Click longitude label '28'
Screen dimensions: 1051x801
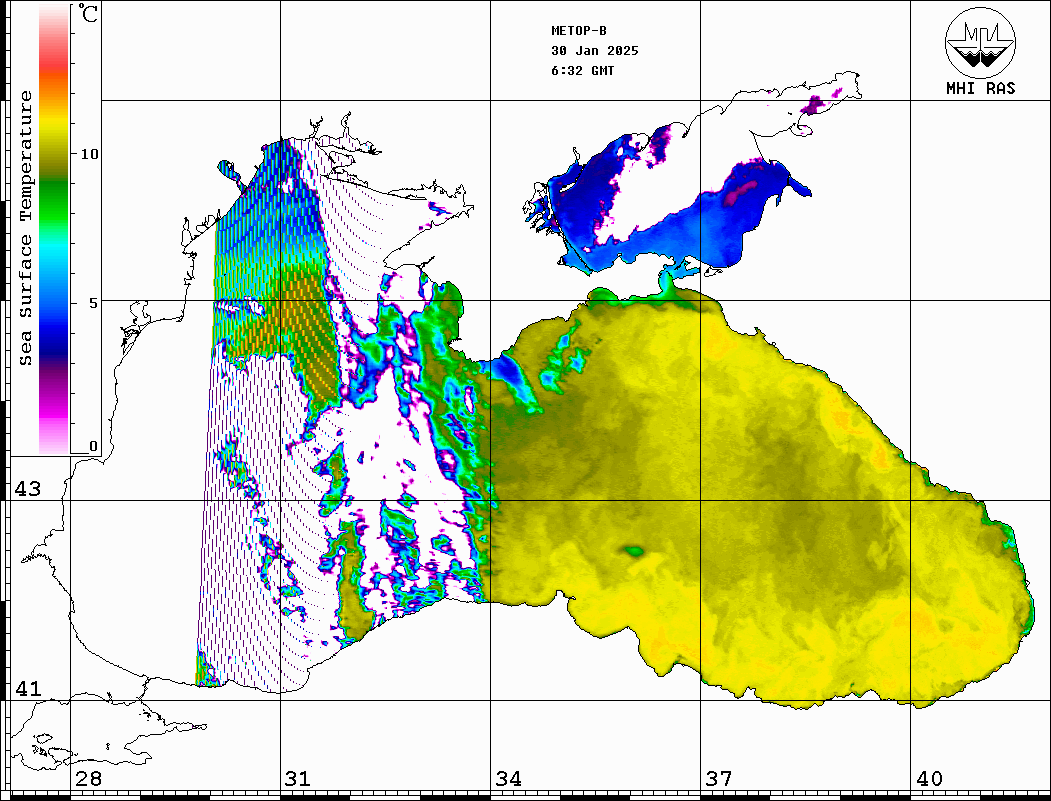(x=88, y=779)
